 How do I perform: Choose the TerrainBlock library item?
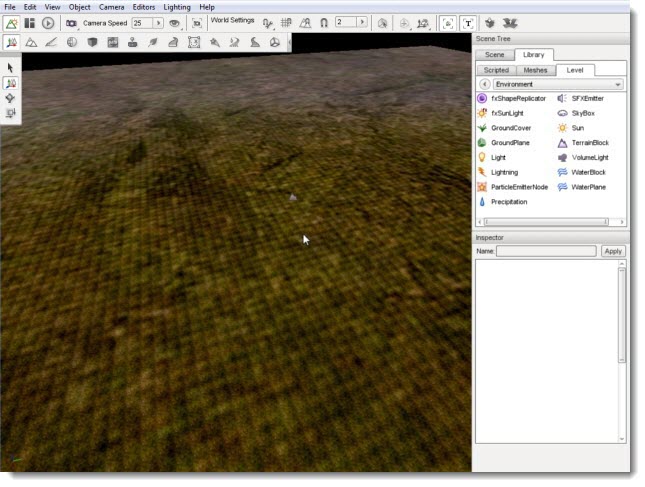click(589, 143)
